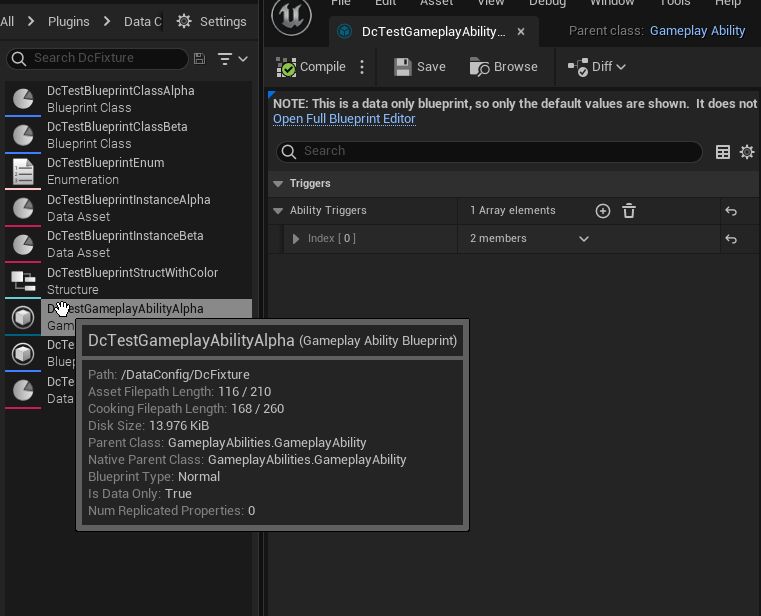The height and width of the screenshot is (616, 761).
Task: Click the DcTestBlueprintClassAlpha asset thumbnail
Action: tap(23, 99)
